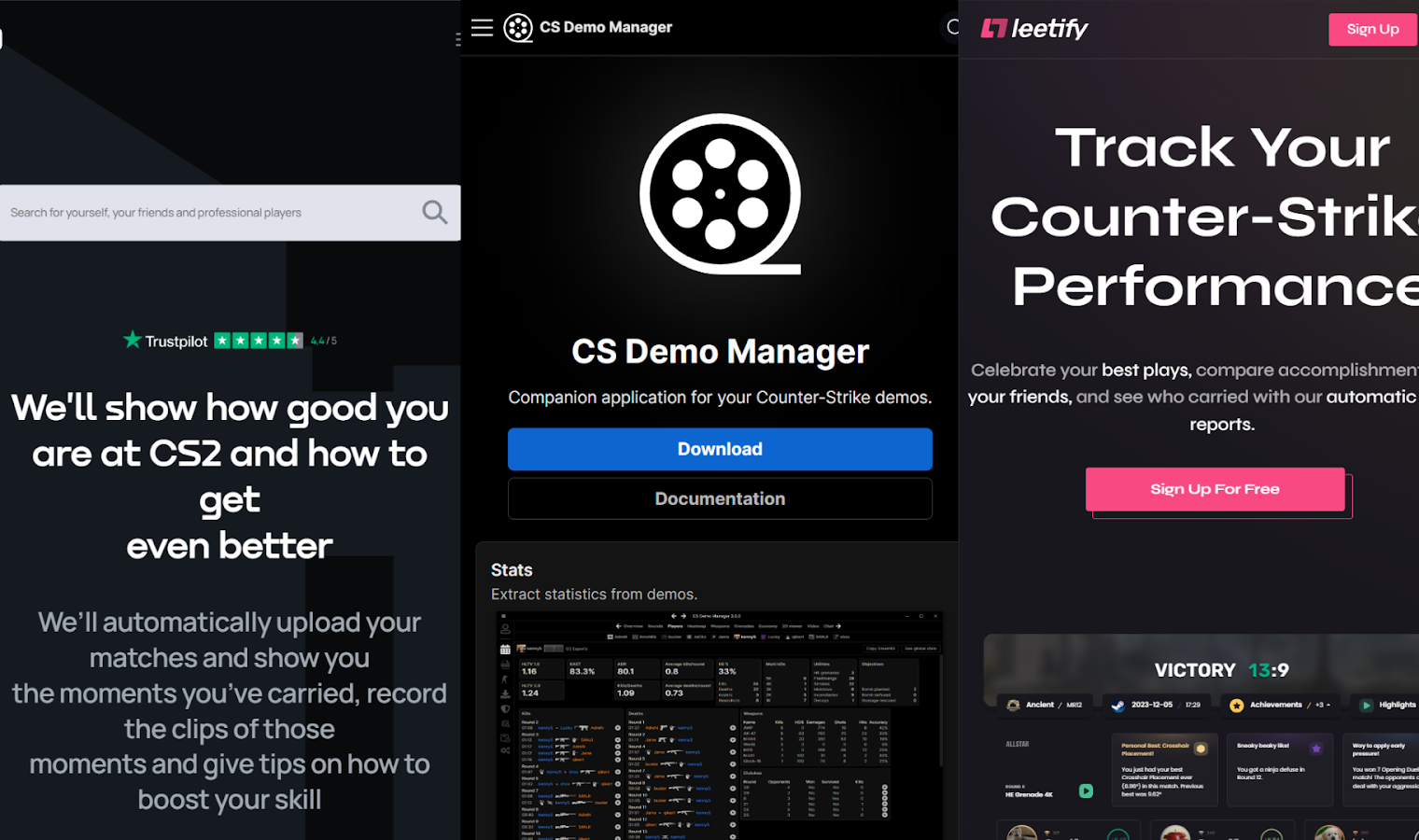Click 'Extract statistics from demos.' text
This screenshot has width=1419, height=840.
click(594, 595)
